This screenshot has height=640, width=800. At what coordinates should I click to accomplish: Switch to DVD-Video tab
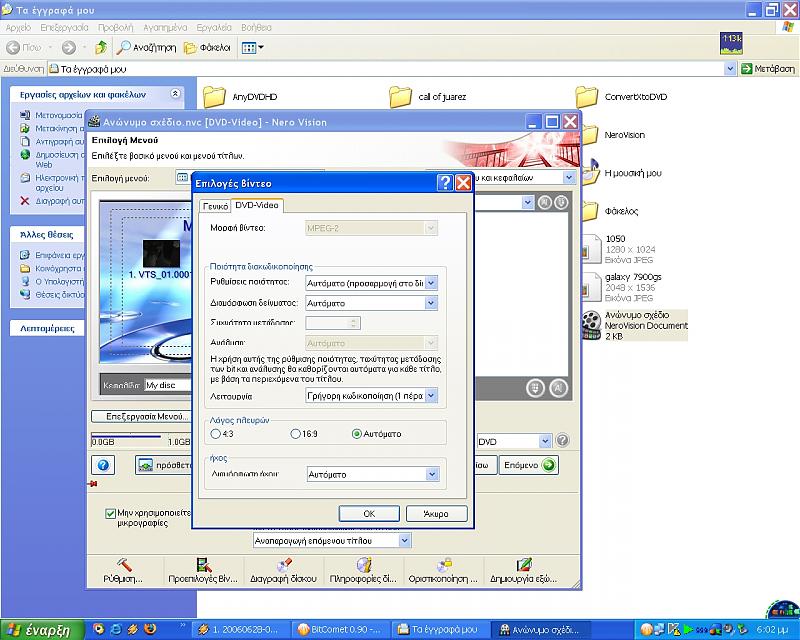tap(257, 205)
